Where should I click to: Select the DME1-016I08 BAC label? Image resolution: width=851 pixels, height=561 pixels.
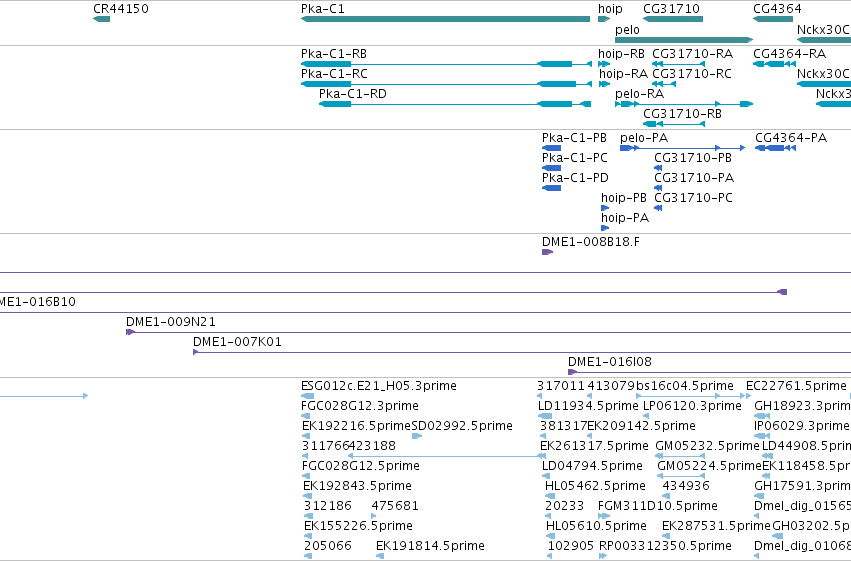610,362
